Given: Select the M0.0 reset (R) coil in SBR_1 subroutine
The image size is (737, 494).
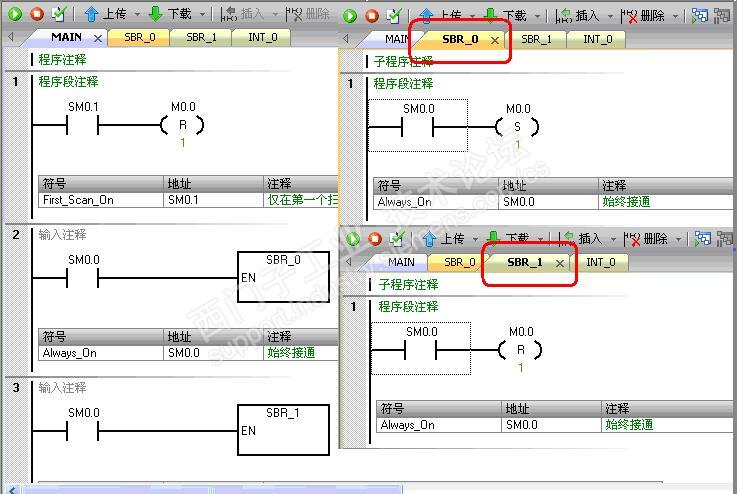Looking at the screenshot, I should [520, 350].
